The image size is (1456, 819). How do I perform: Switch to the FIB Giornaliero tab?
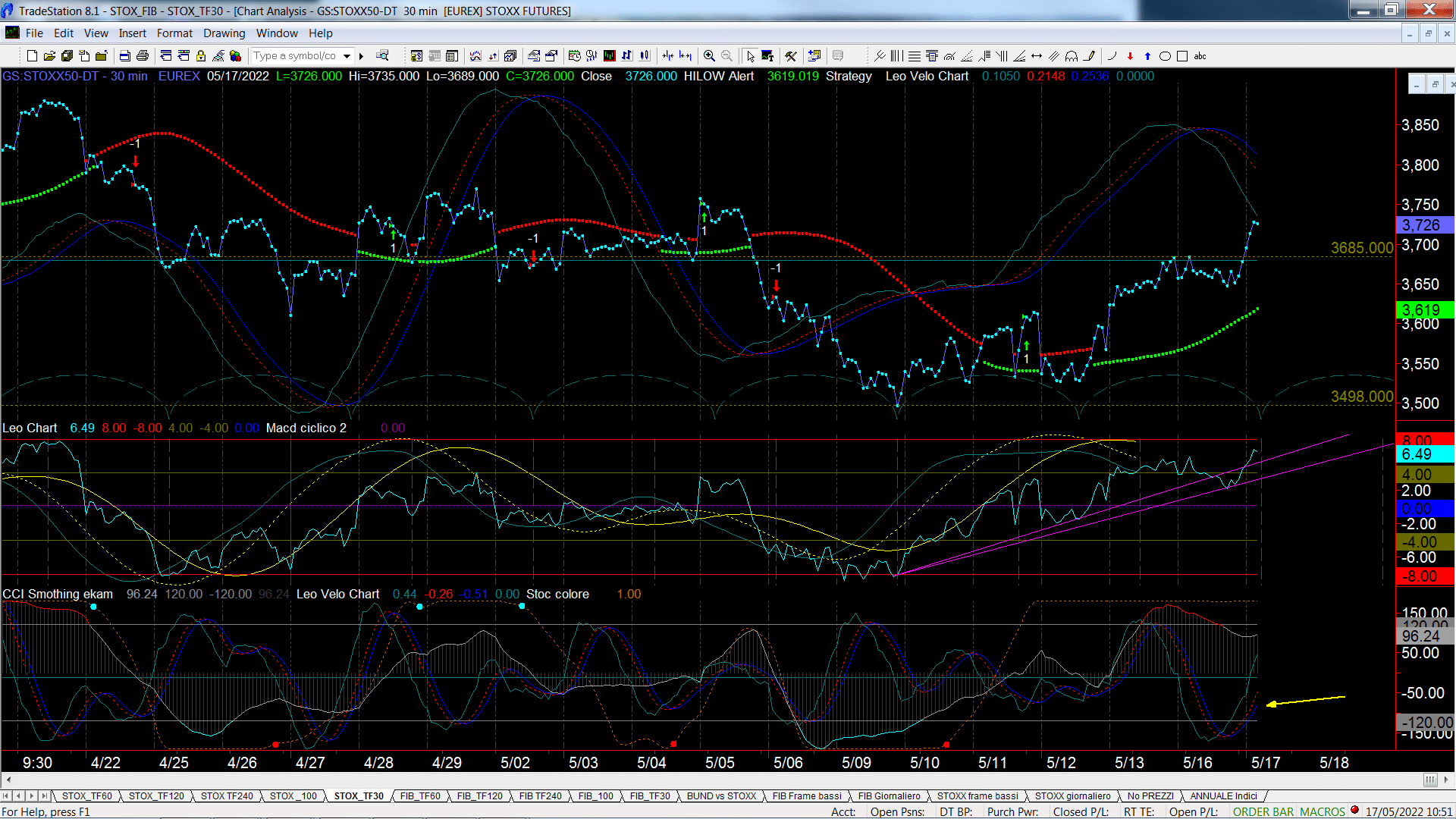point(889,795)
